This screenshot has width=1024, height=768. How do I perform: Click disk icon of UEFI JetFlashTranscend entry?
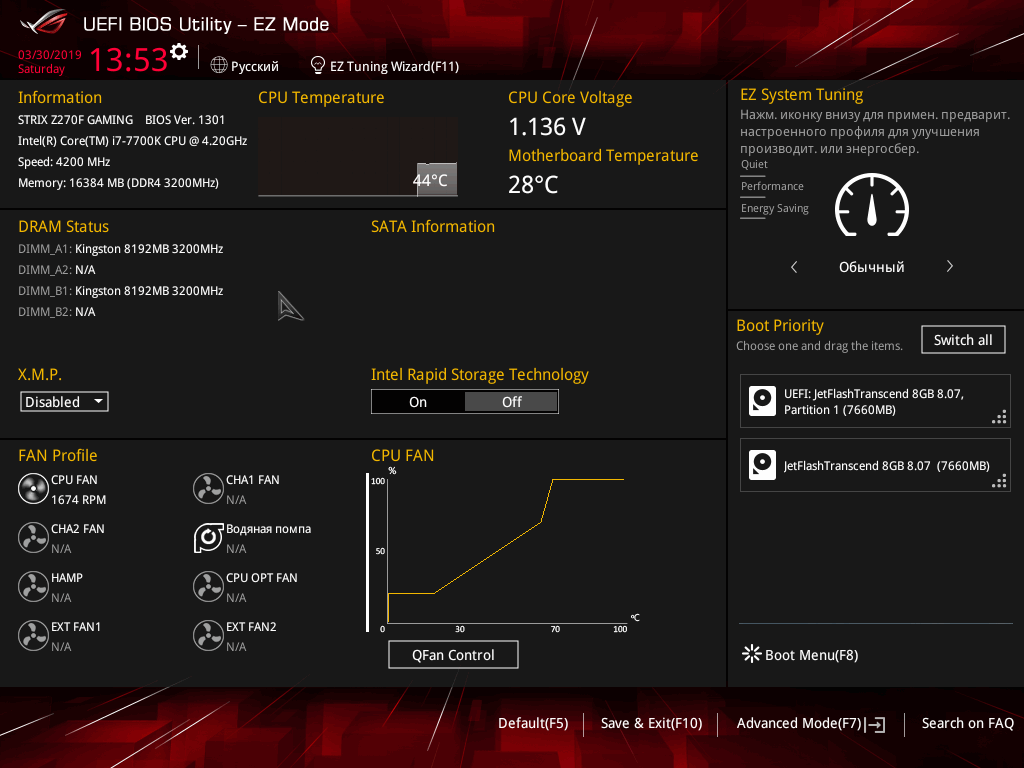tap(762, 401)
